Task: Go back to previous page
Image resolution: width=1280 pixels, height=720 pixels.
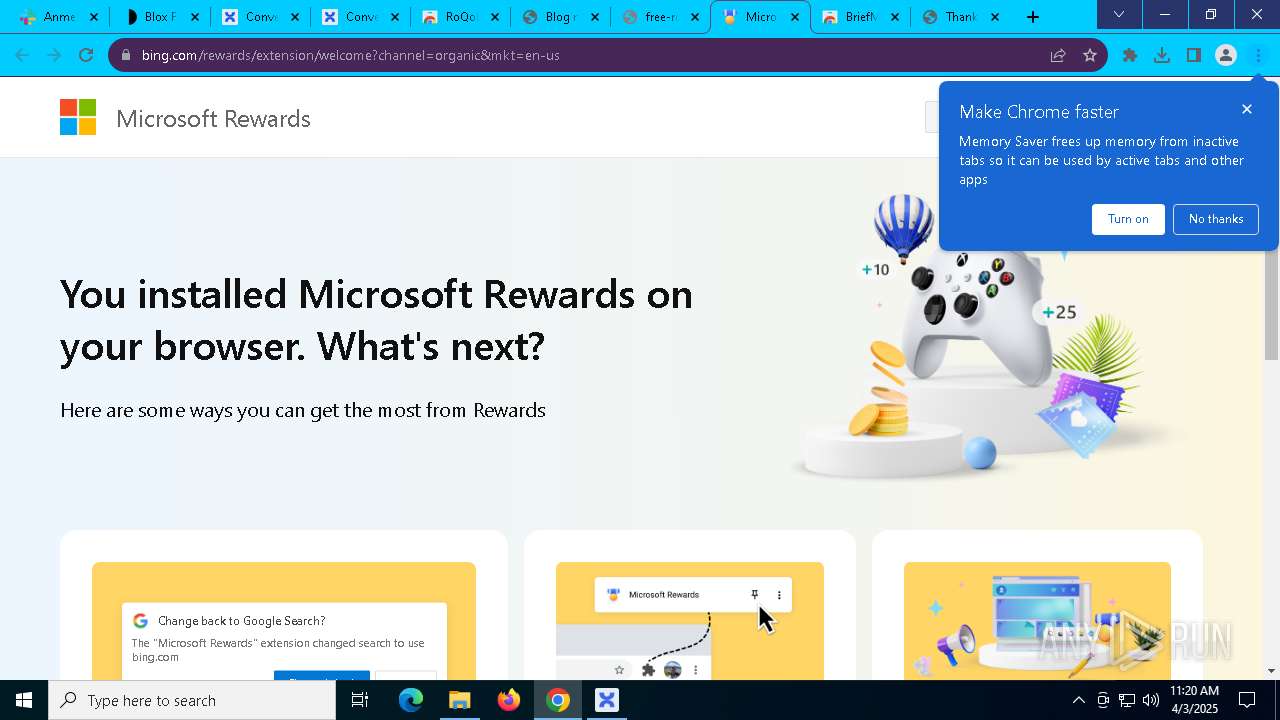Action: coord(22,55)
